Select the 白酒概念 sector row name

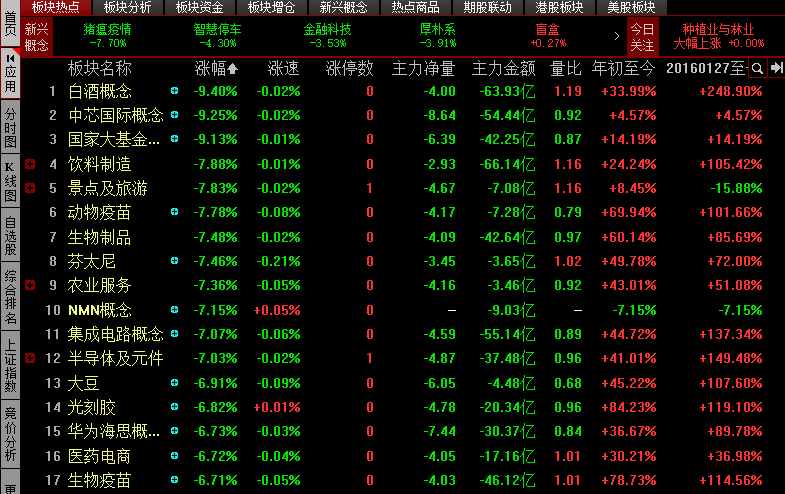pyautogui.click(x=100, y=91)
